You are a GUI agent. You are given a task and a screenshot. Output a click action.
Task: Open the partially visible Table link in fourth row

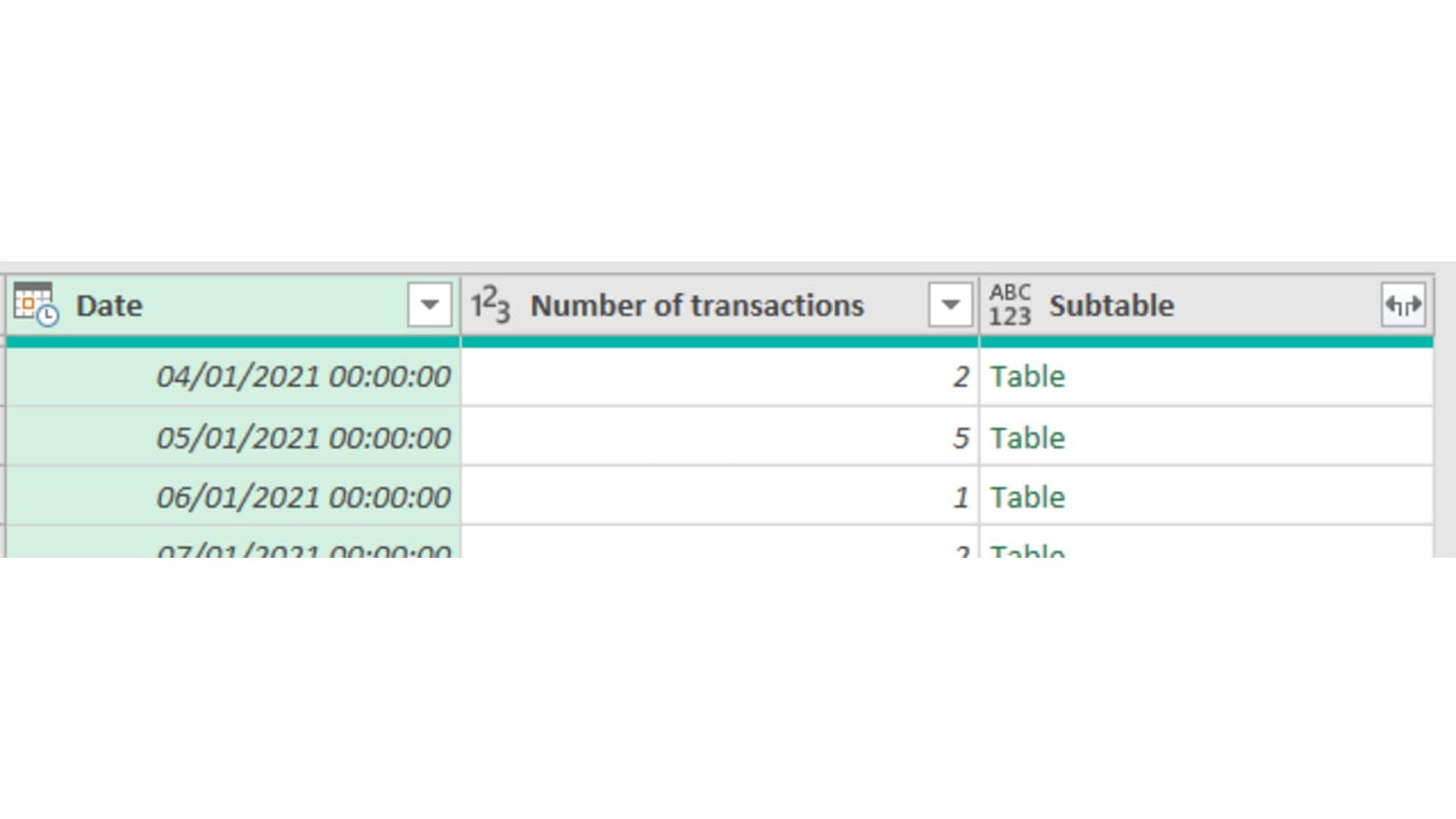1027,549
